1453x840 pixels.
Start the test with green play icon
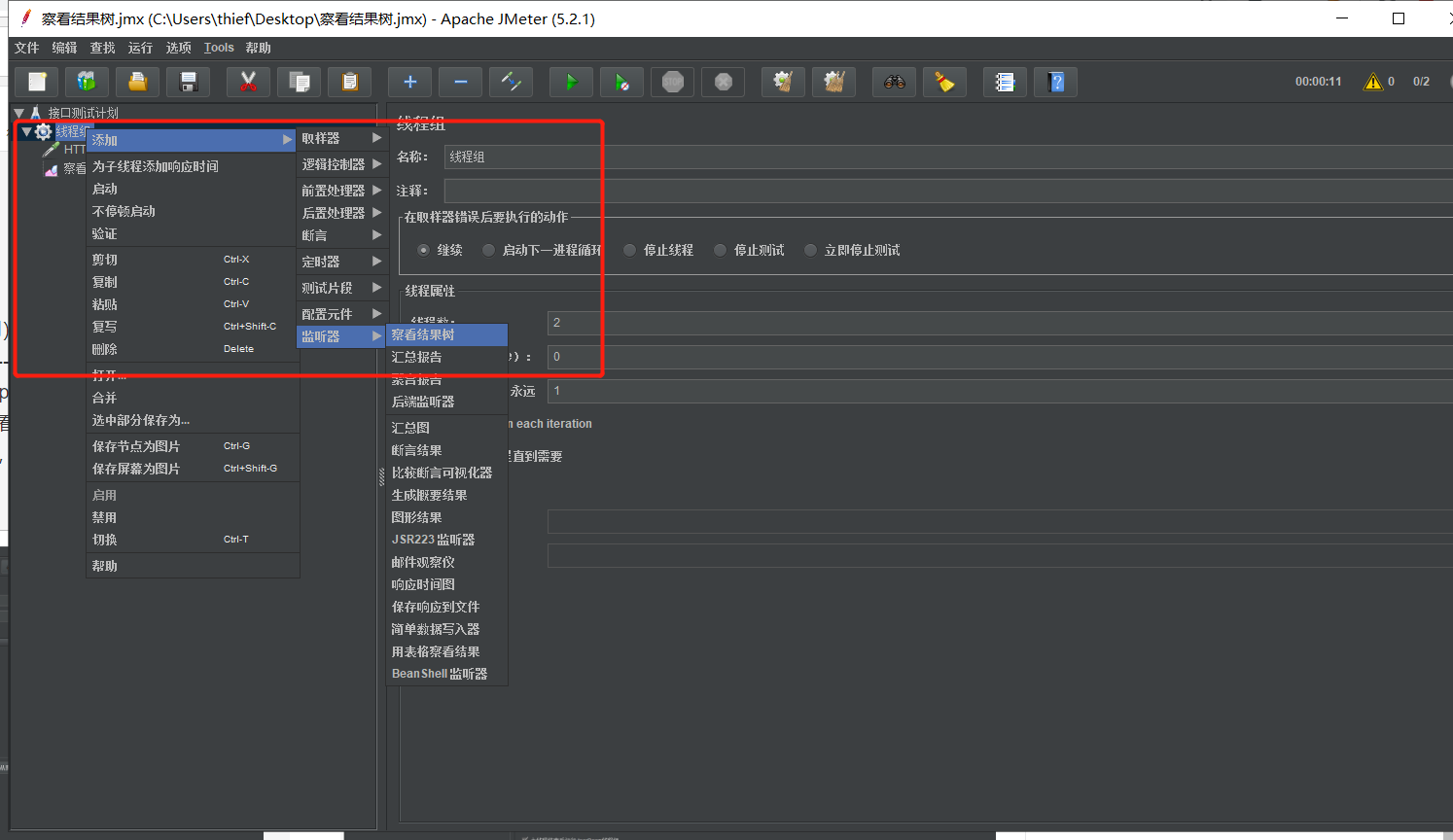click(x=572, y=82)
